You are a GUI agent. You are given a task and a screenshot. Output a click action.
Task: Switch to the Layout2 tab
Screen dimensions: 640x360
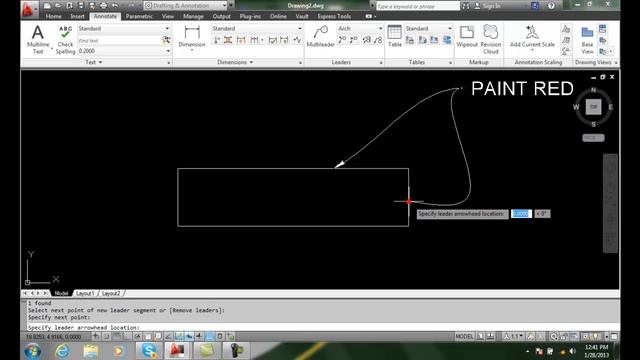pos(111,293)
